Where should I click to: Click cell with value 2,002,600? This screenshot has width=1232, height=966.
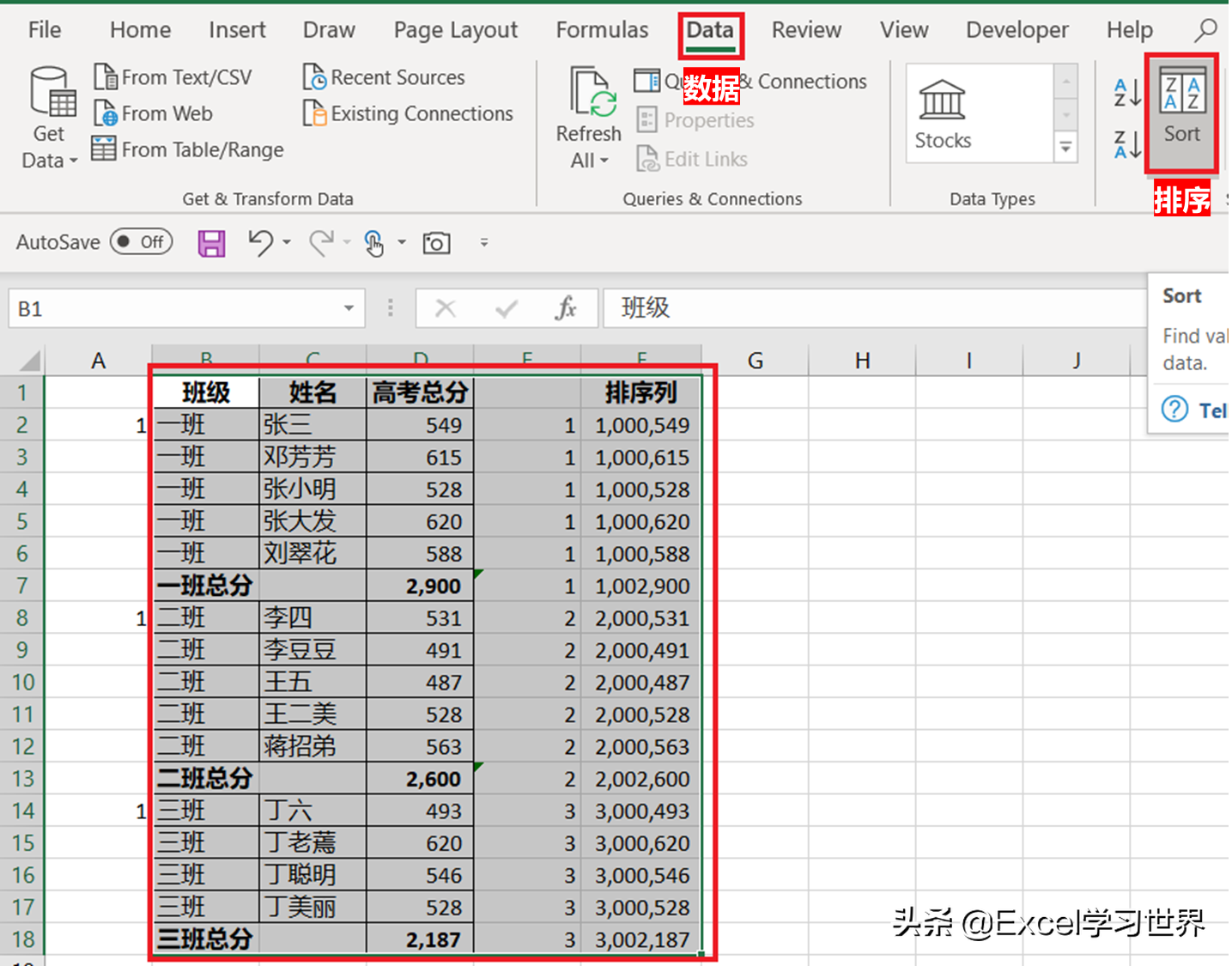(641, 779)
